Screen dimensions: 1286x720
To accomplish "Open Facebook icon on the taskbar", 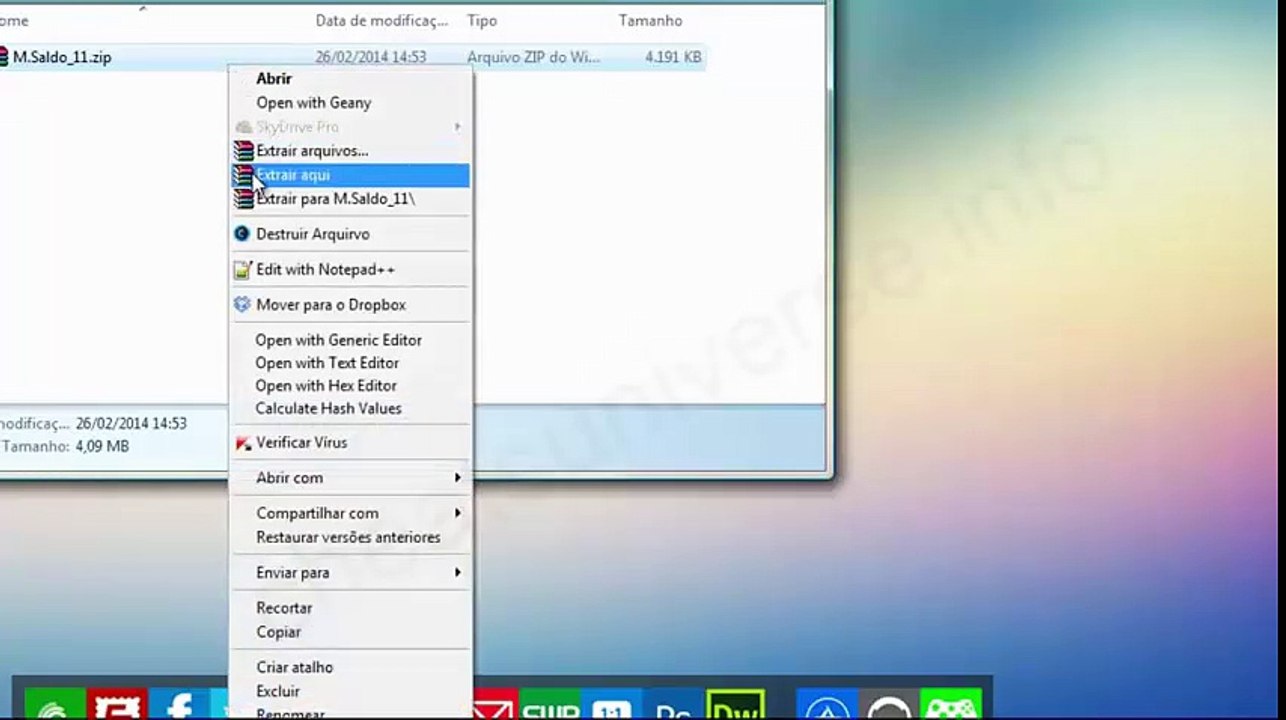I will pos(180,704).
